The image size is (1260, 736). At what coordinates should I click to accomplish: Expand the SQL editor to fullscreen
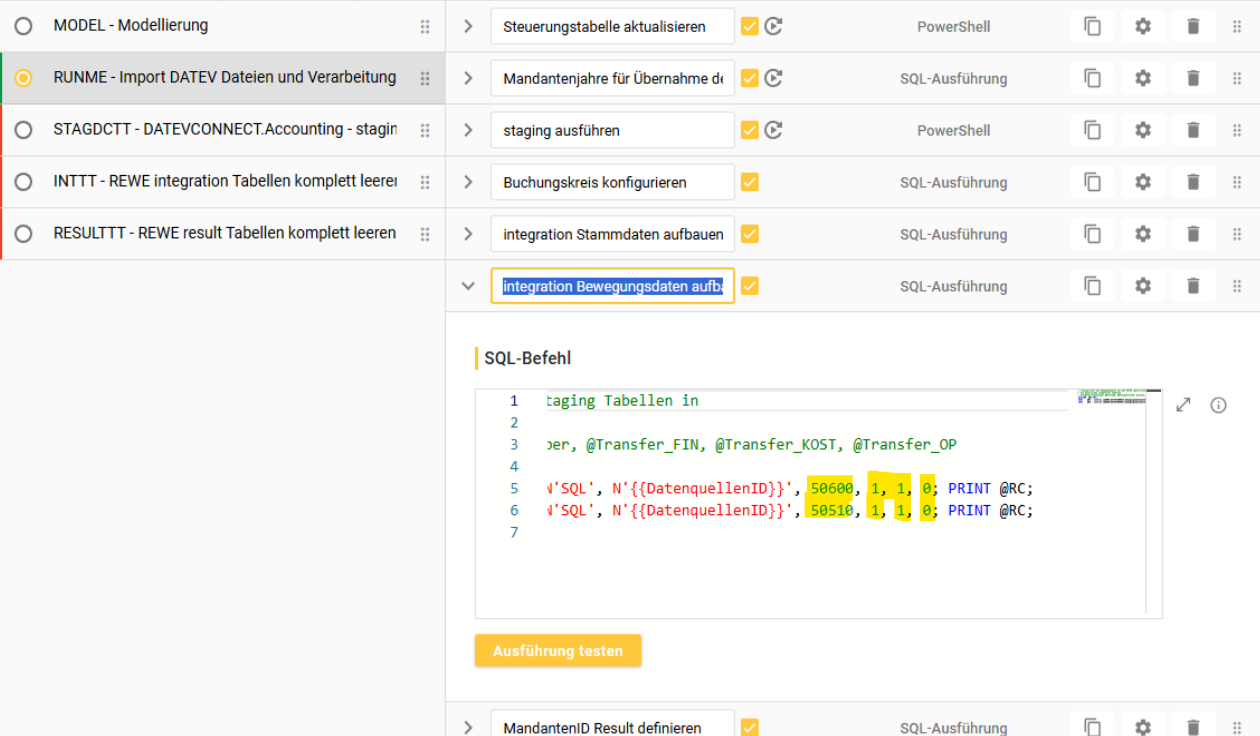pos(1183,405)
